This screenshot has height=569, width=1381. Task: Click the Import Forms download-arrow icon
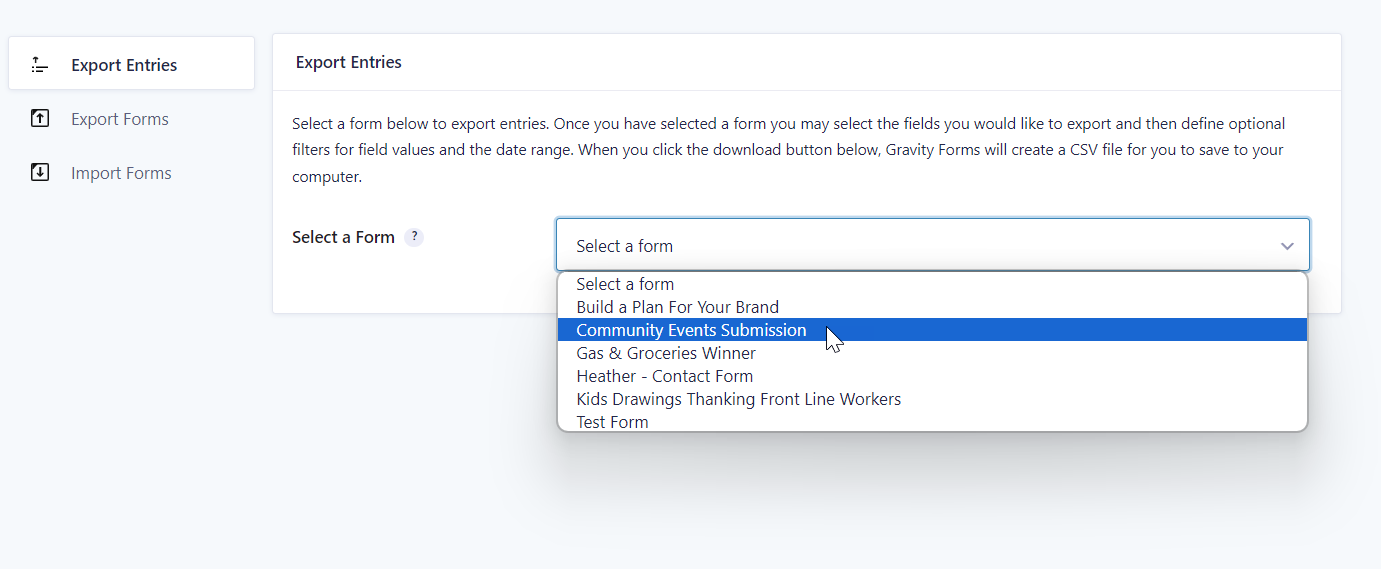(40, 173)
